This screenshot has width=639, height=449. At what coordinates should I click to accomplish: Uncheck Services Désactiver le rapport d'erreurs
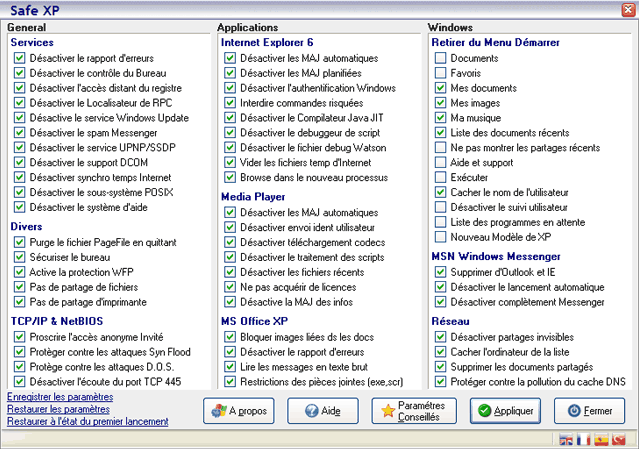pos(19,58)
